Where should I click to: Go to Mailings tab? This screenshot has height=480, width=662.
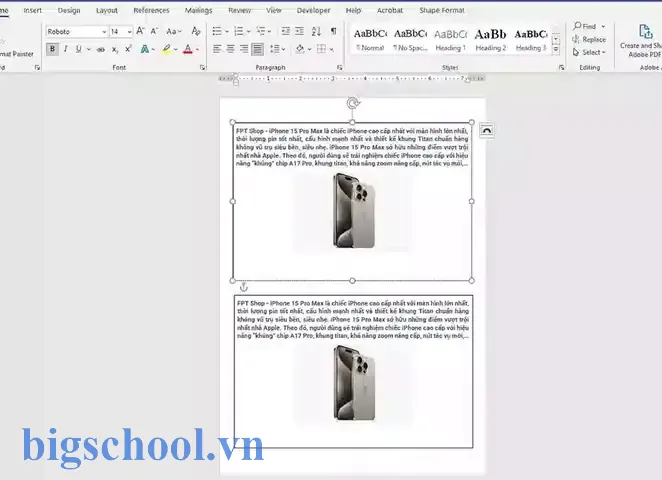point(198,10)
